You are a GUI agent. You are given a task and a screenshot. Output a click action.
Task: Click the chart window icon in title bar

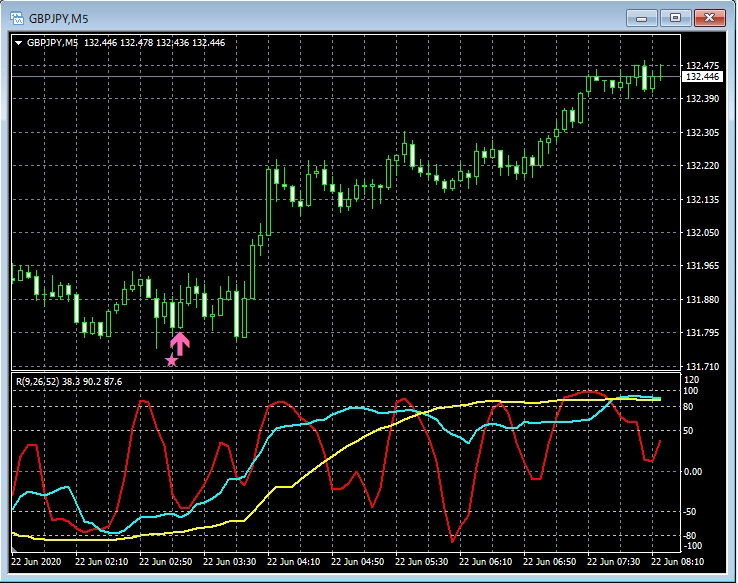point(15,18)
